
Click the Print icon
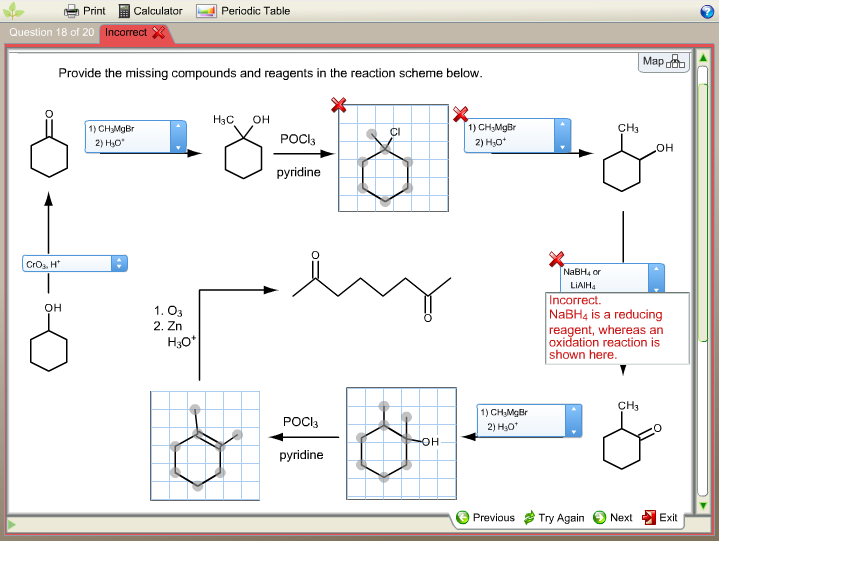(72, 11)
